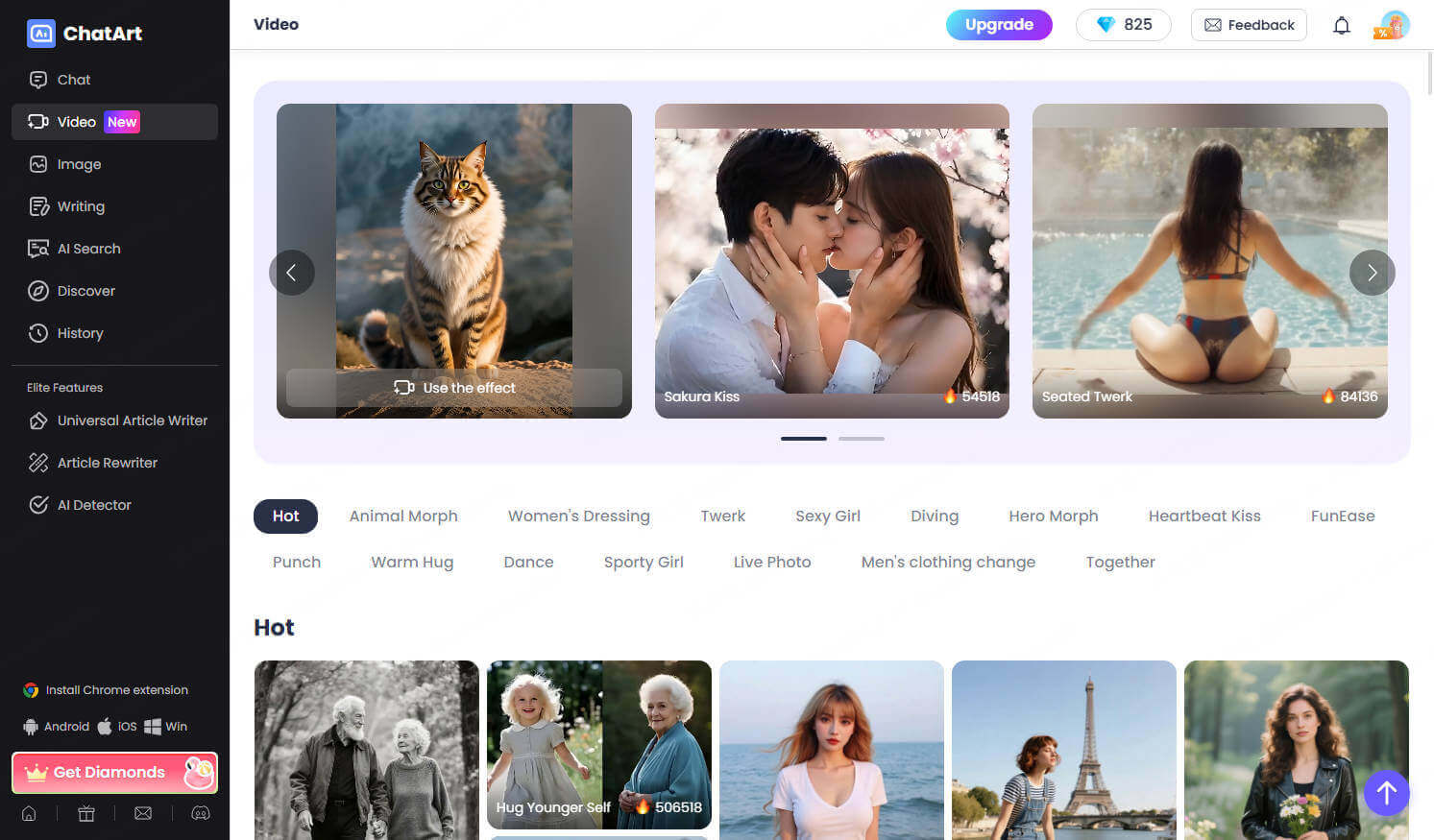This screenshot has height=840, width=1434.
Task: Open the user profile avatar
Action: [1393, 25]
